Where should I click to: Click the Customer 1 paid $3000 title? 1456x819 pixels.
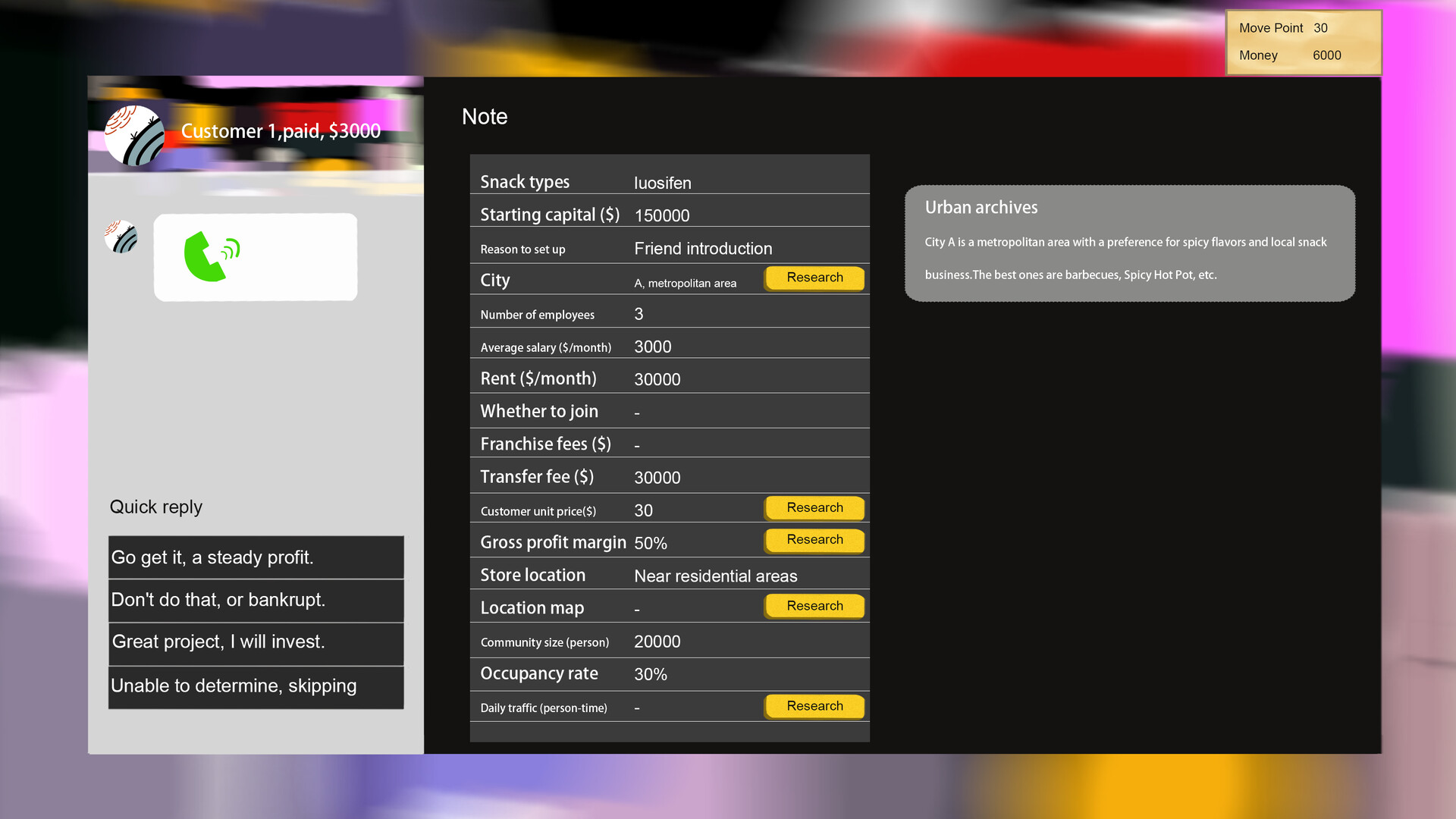pyautogui.click(x=281, y=131)
